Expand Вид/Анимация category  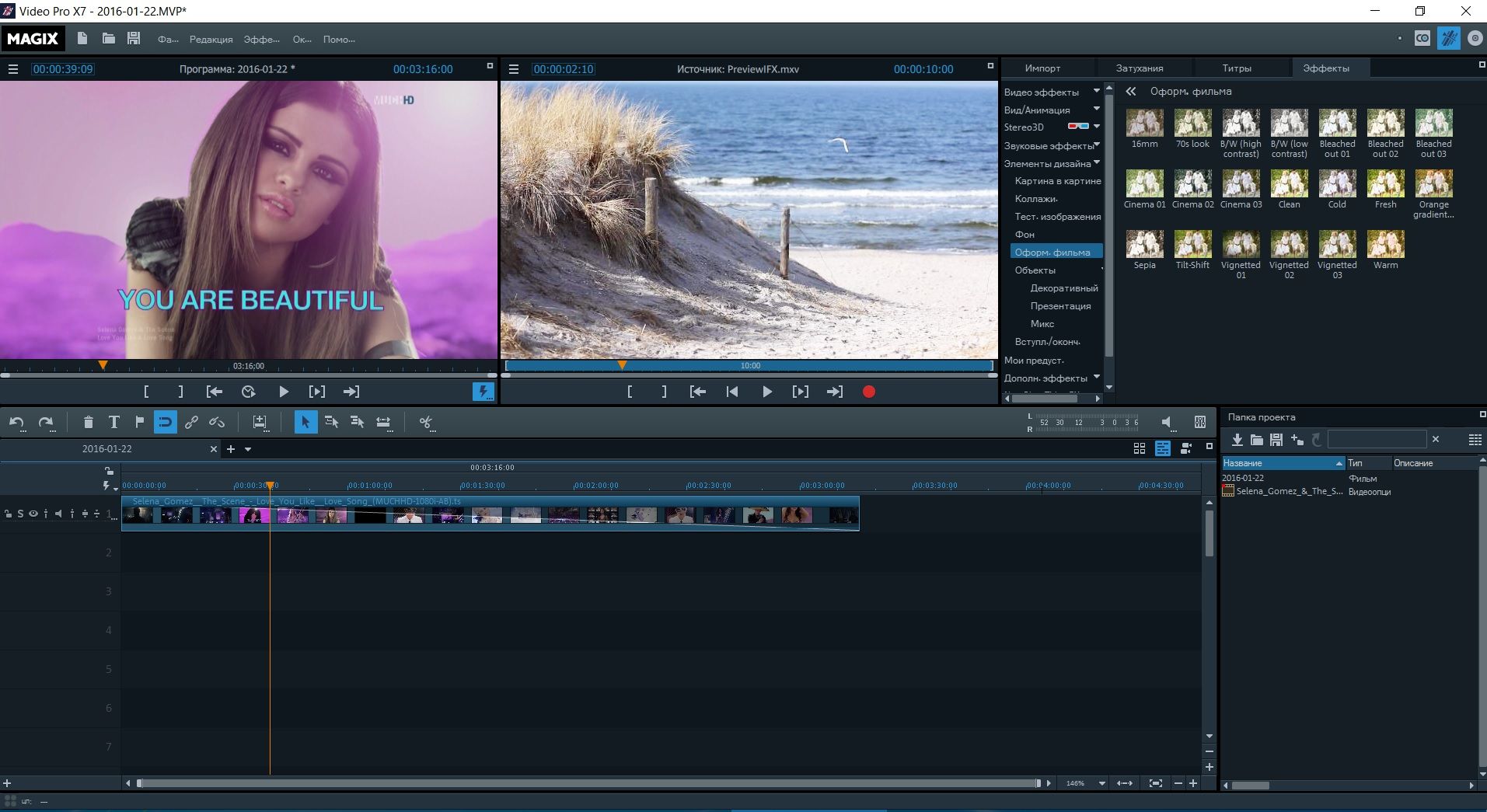point(1097,109)
